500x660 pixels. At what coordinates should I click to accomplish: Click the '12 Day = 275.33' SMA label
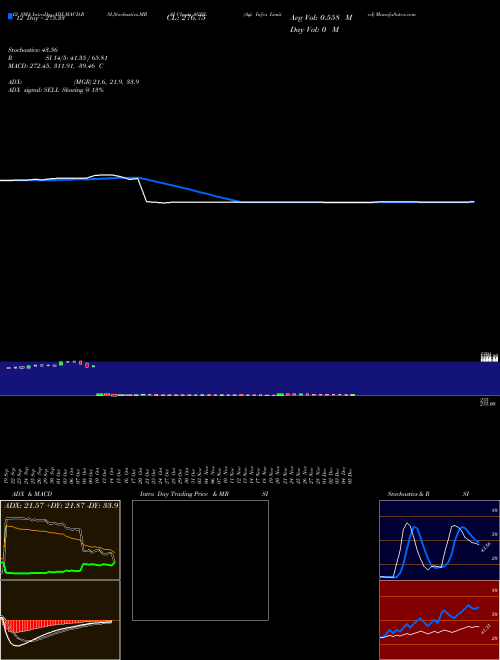40,18
